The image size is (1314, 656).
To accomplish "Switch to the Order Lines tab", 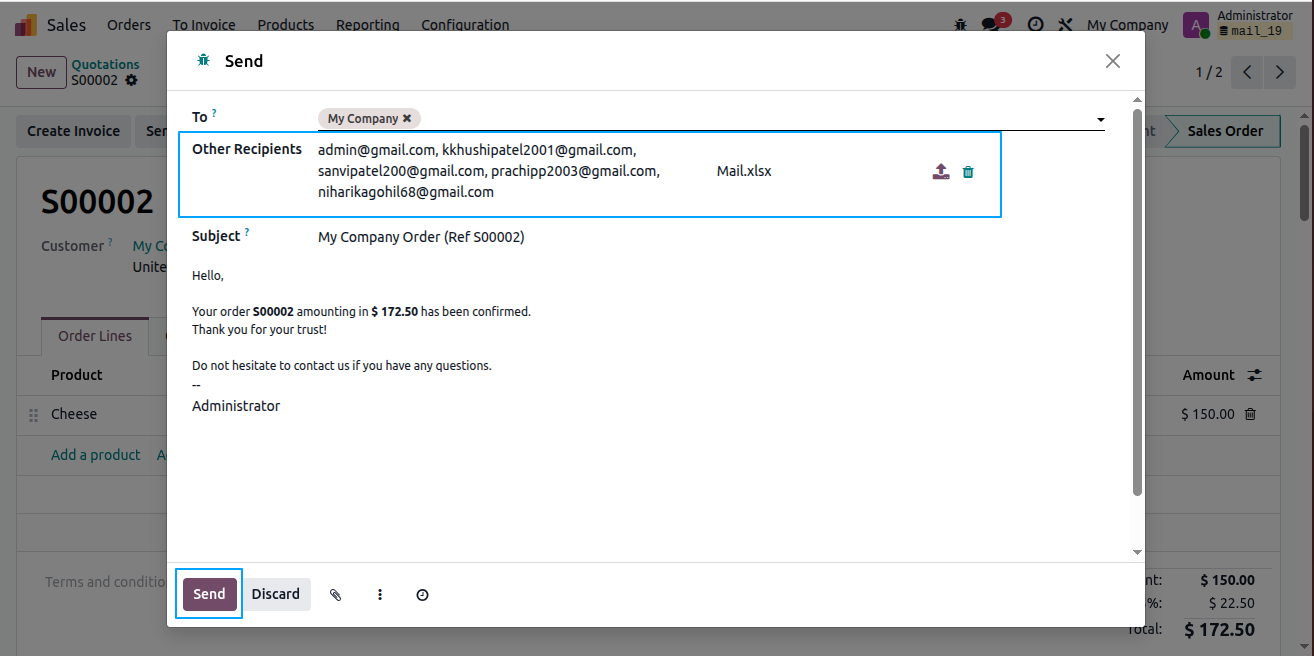I will pos(95,336).
